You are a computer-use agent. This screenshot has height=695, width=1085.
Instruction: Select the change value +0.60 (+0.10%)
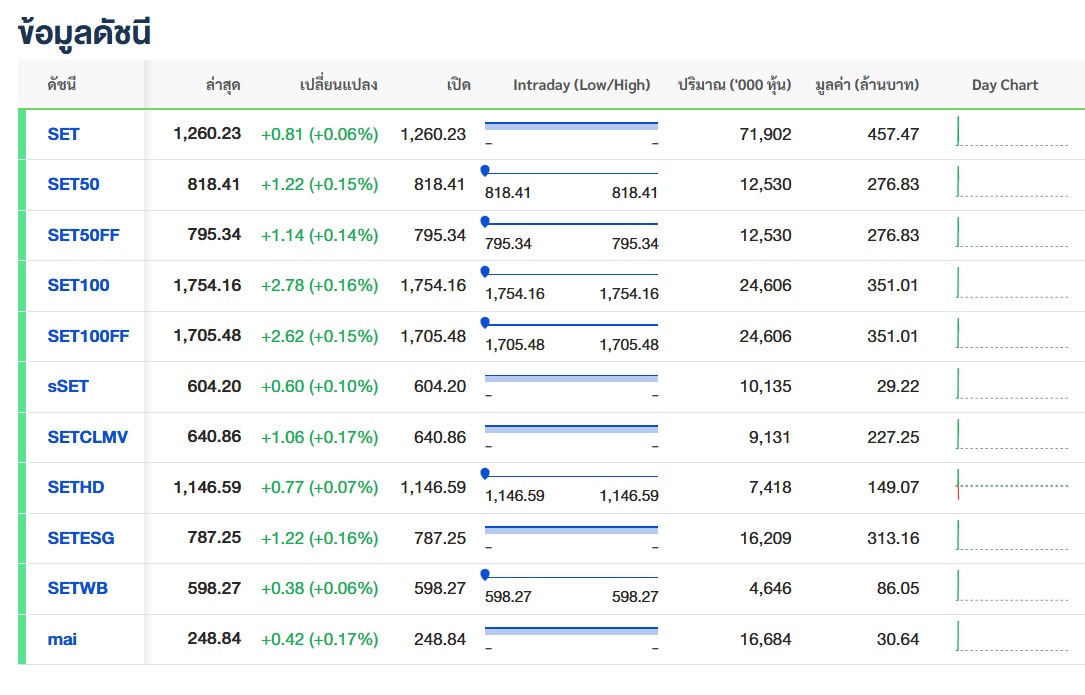click(320, 386)
